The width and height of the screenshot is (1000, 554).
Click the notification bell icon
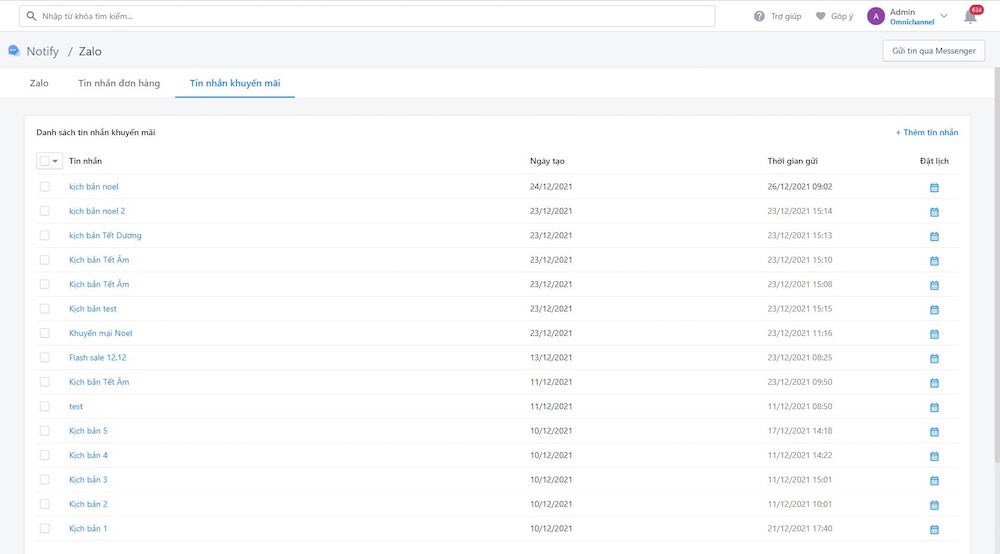[970, 16]
